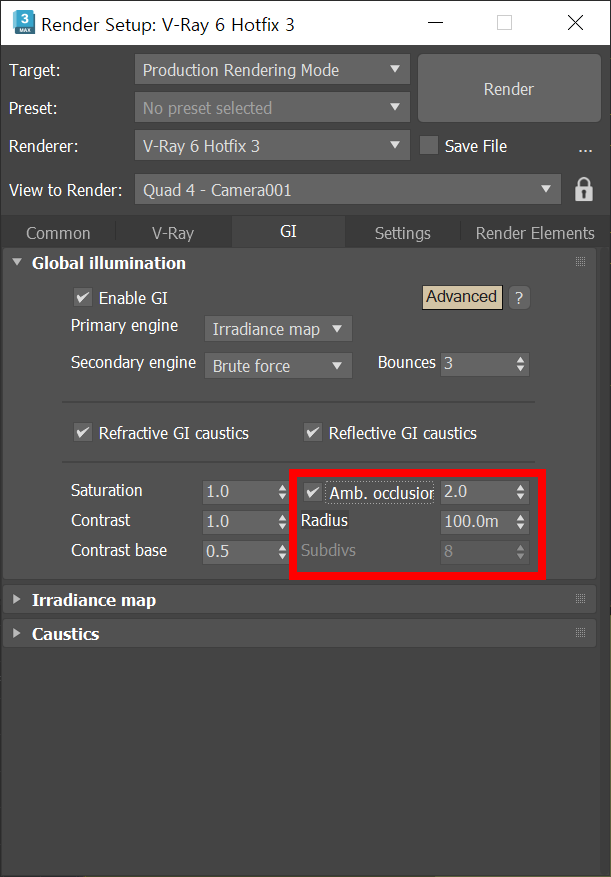Click the Contrast 1.0 value field
Screen dimensions: 611x877
[x=239, y=522]
